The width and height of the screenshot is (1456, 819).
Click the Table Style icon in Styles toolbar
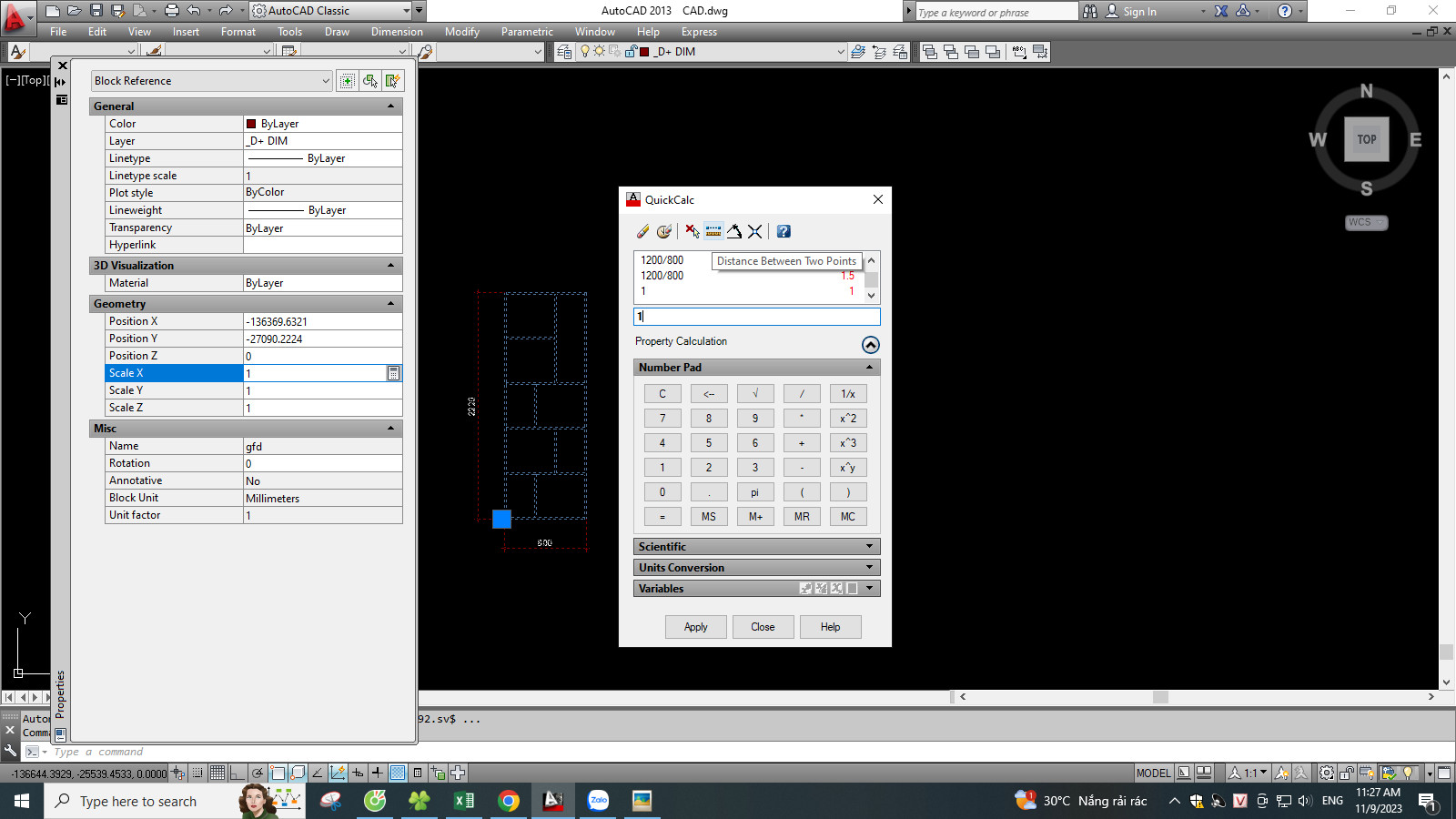(289, 52)
